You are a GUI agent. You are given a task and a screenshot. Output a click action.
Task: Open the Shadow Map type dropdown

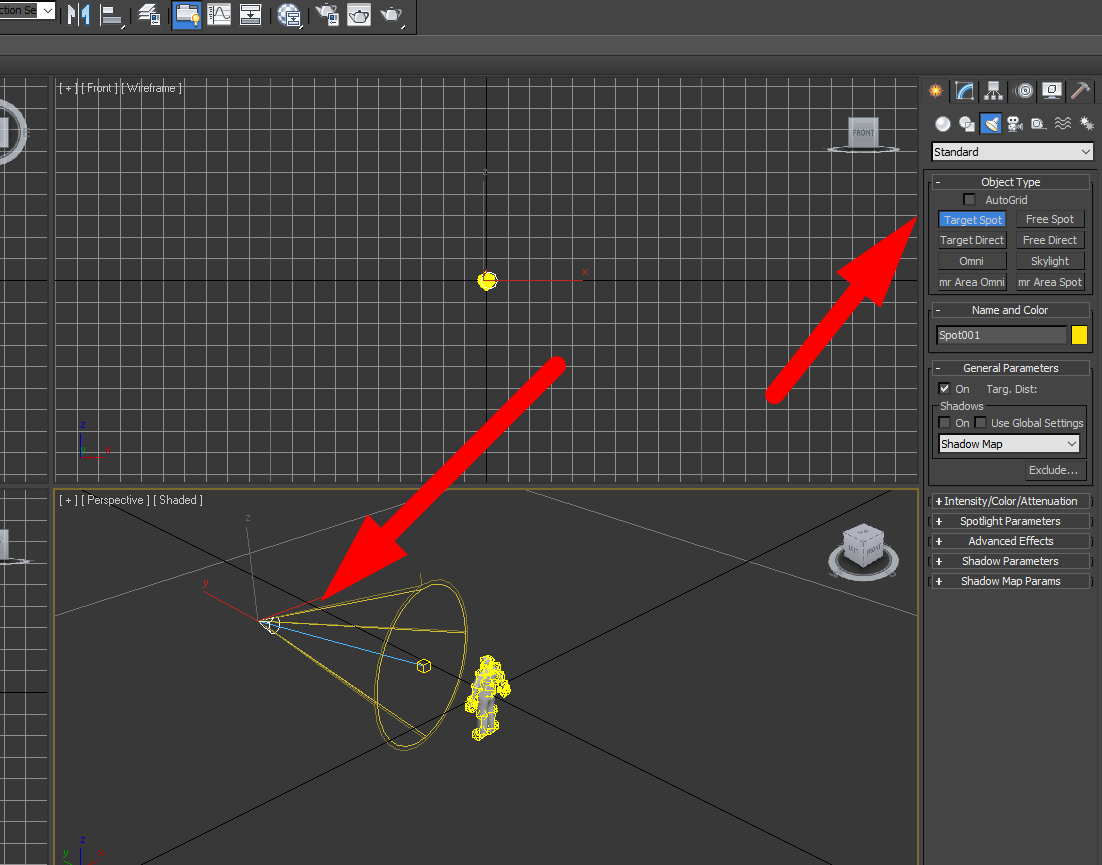(1009, 444)
